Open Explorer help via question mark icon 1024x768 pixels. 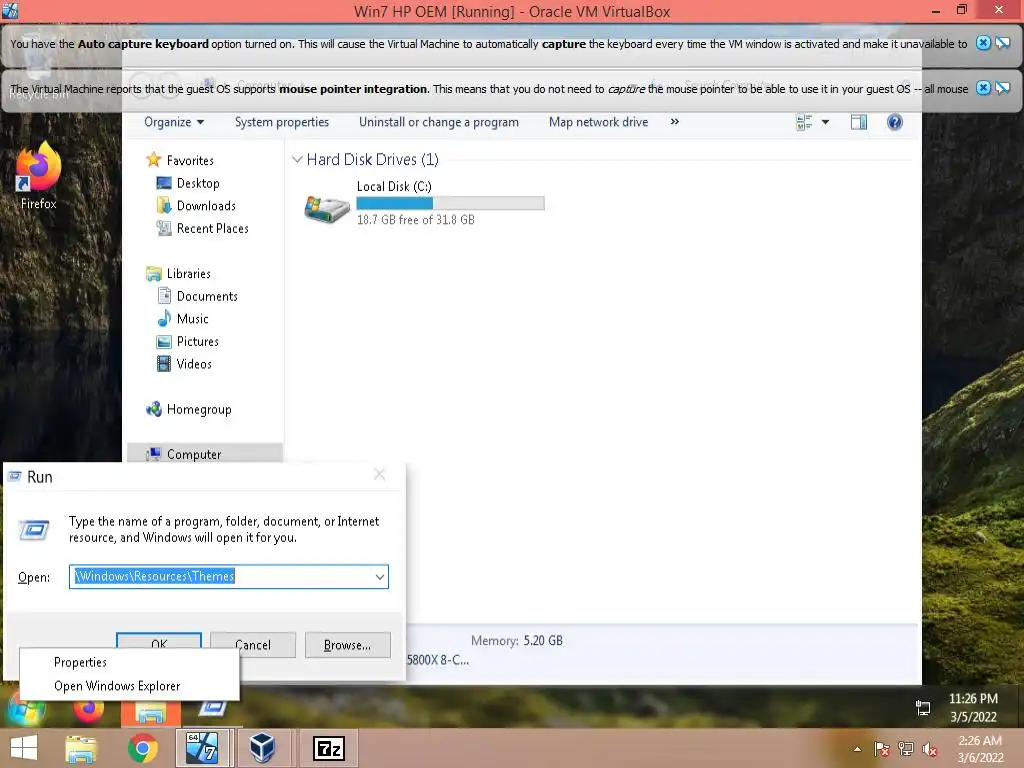(x=895, y=122)
